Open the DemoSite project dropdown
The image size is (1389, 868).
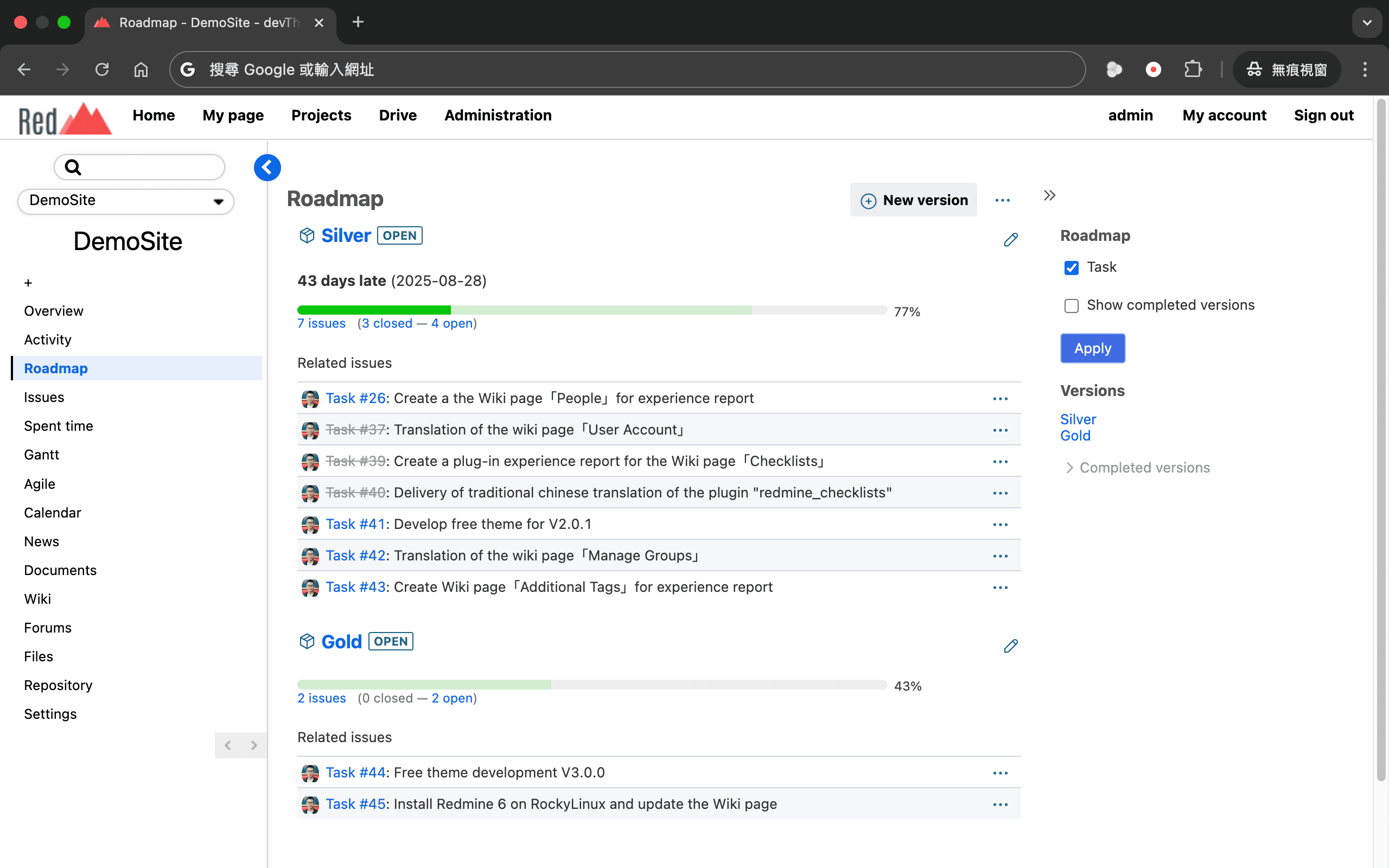pyautogui.click(x=126, y=201)
